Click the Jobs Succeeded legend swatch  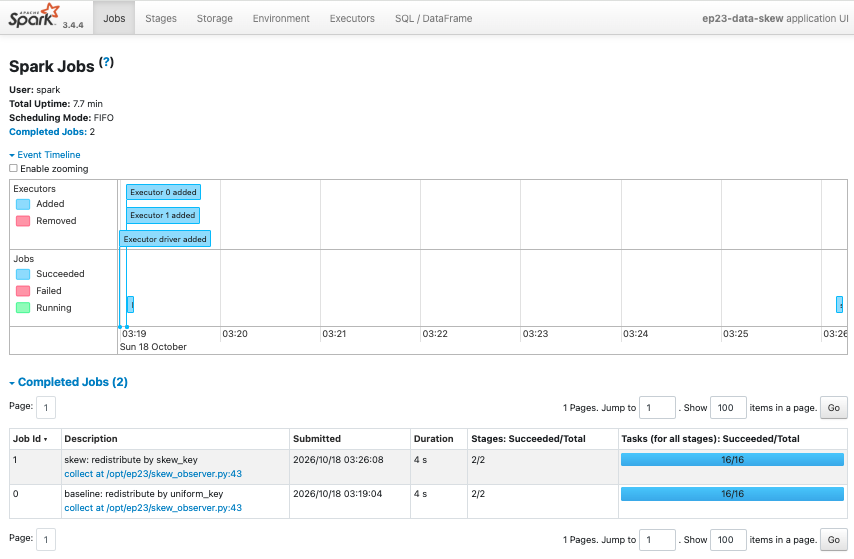tap(23, 274)
